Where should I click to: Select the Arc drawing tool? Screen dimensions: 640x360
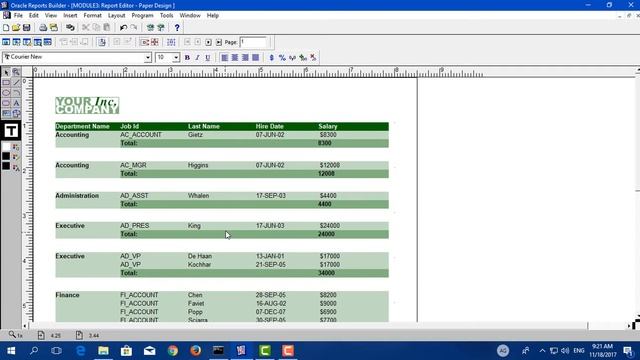[x=16, y=93]
